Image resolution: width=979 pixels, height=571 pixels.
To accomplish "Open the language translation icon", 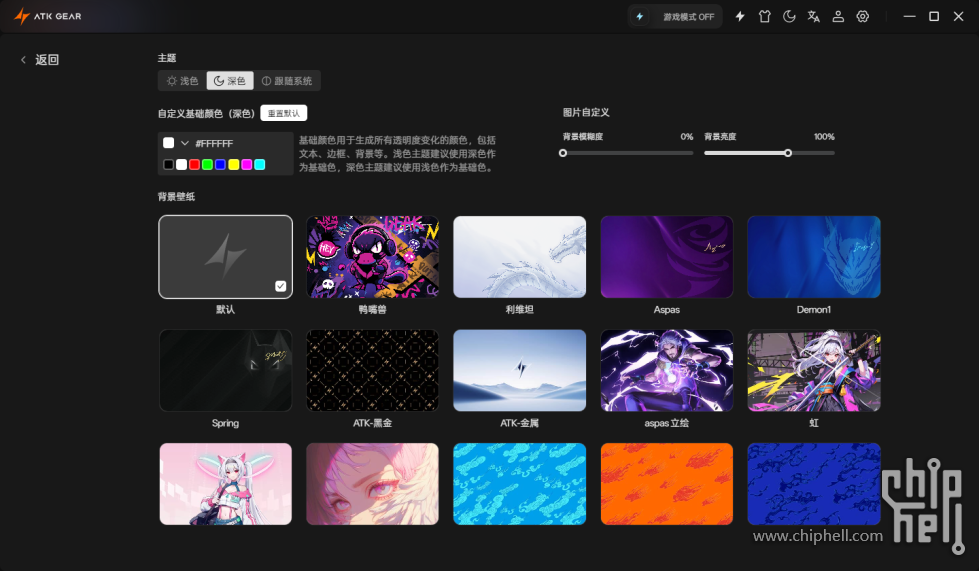I will pyautogui.click(x=814, y=17).
